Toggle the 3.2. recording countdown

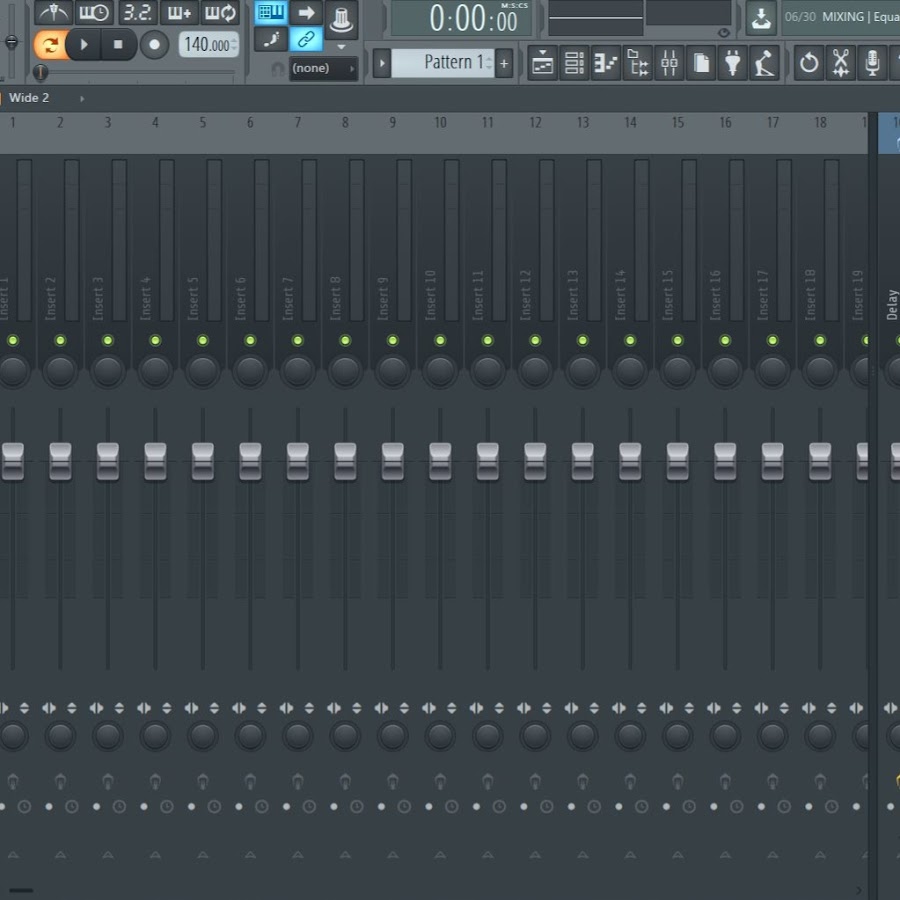138,12
